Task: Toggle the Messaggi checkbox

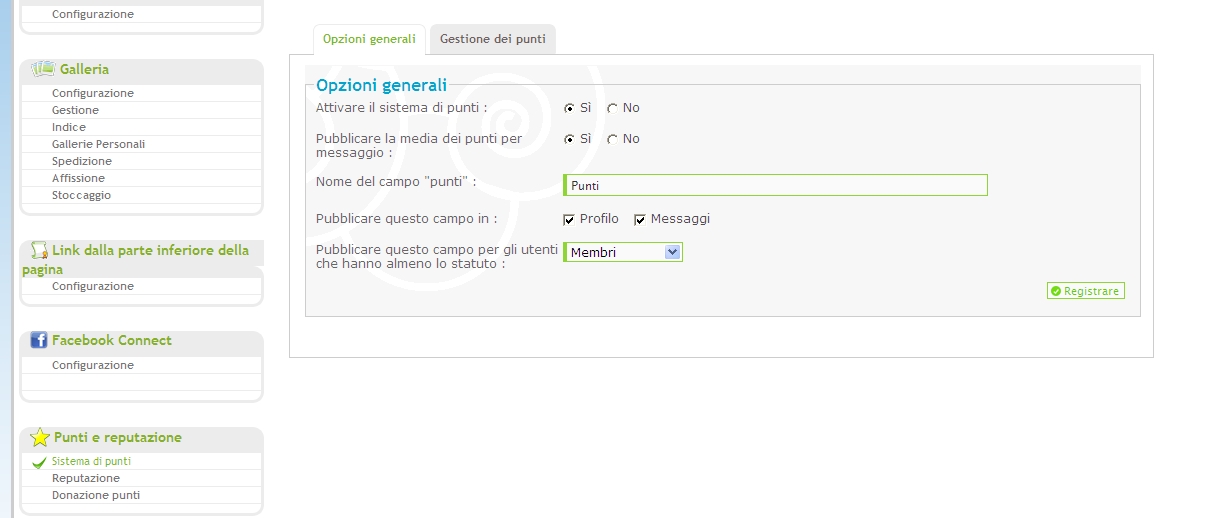Action: coord(640,220)
